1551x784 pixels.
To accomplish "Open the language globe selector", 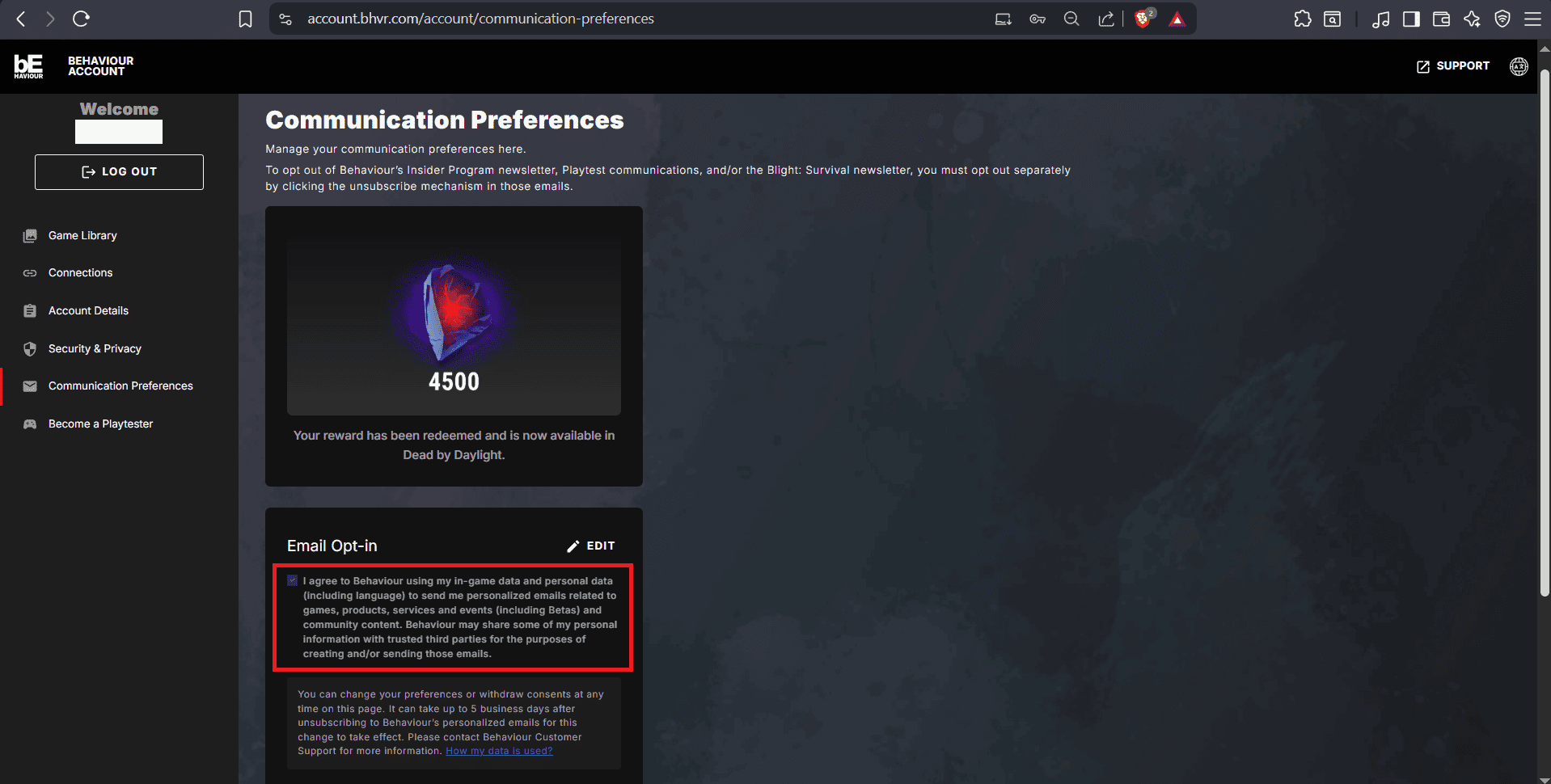I will (1519, 66).
